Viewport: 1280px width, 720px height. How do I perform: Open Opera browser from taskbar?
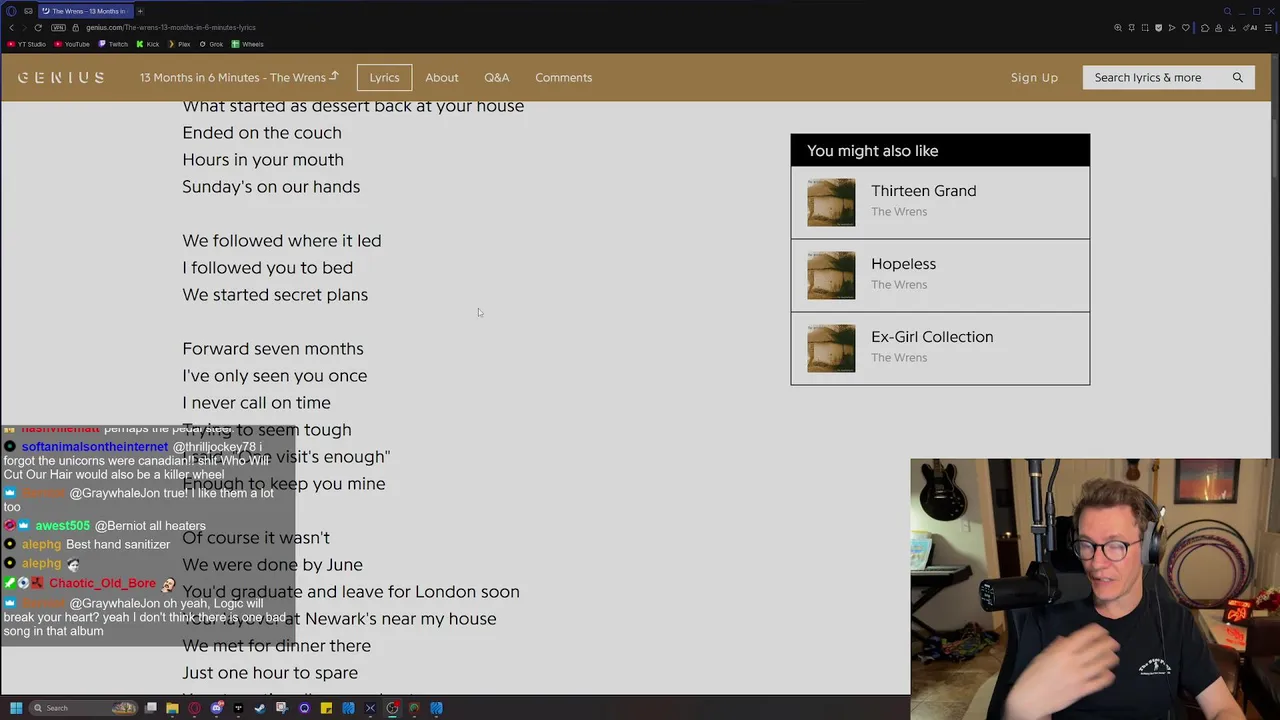194,708
